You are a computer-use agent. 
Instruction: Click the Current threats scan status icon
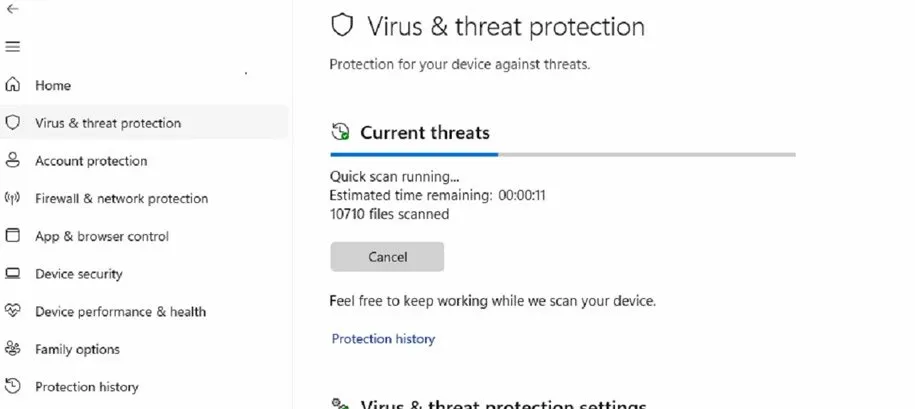point(341,132)
